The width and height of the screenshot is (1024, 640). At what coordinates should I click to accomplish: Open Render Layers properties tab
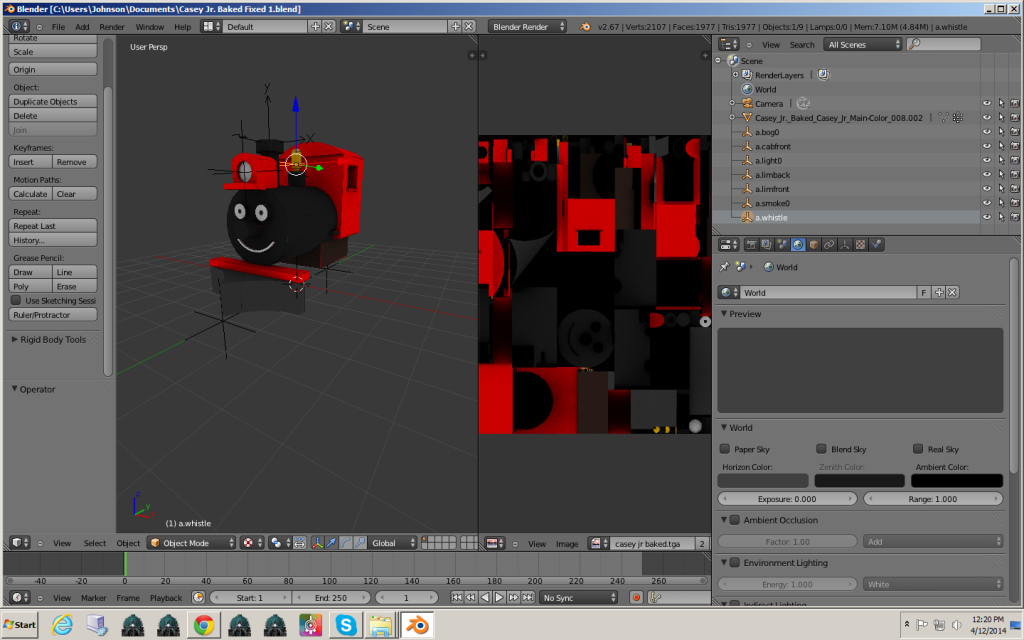767,245
